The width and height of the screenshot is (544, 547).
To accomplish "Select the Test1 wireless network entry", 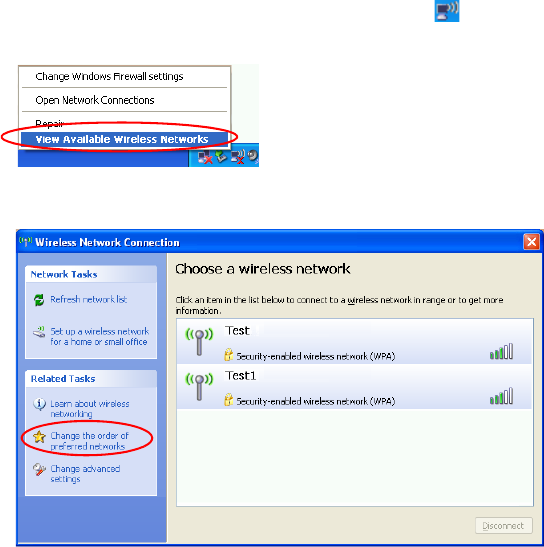I will 355,387.
